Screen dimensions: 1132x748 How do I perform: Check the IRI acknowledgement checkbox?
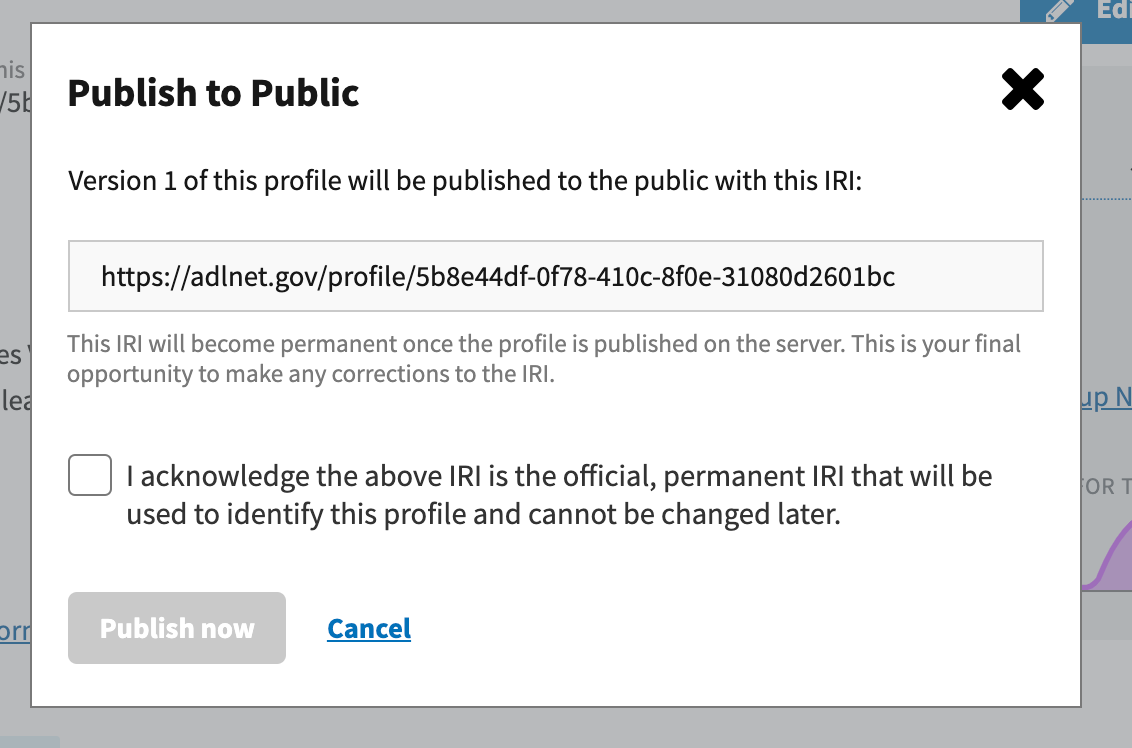click(90, 475)
